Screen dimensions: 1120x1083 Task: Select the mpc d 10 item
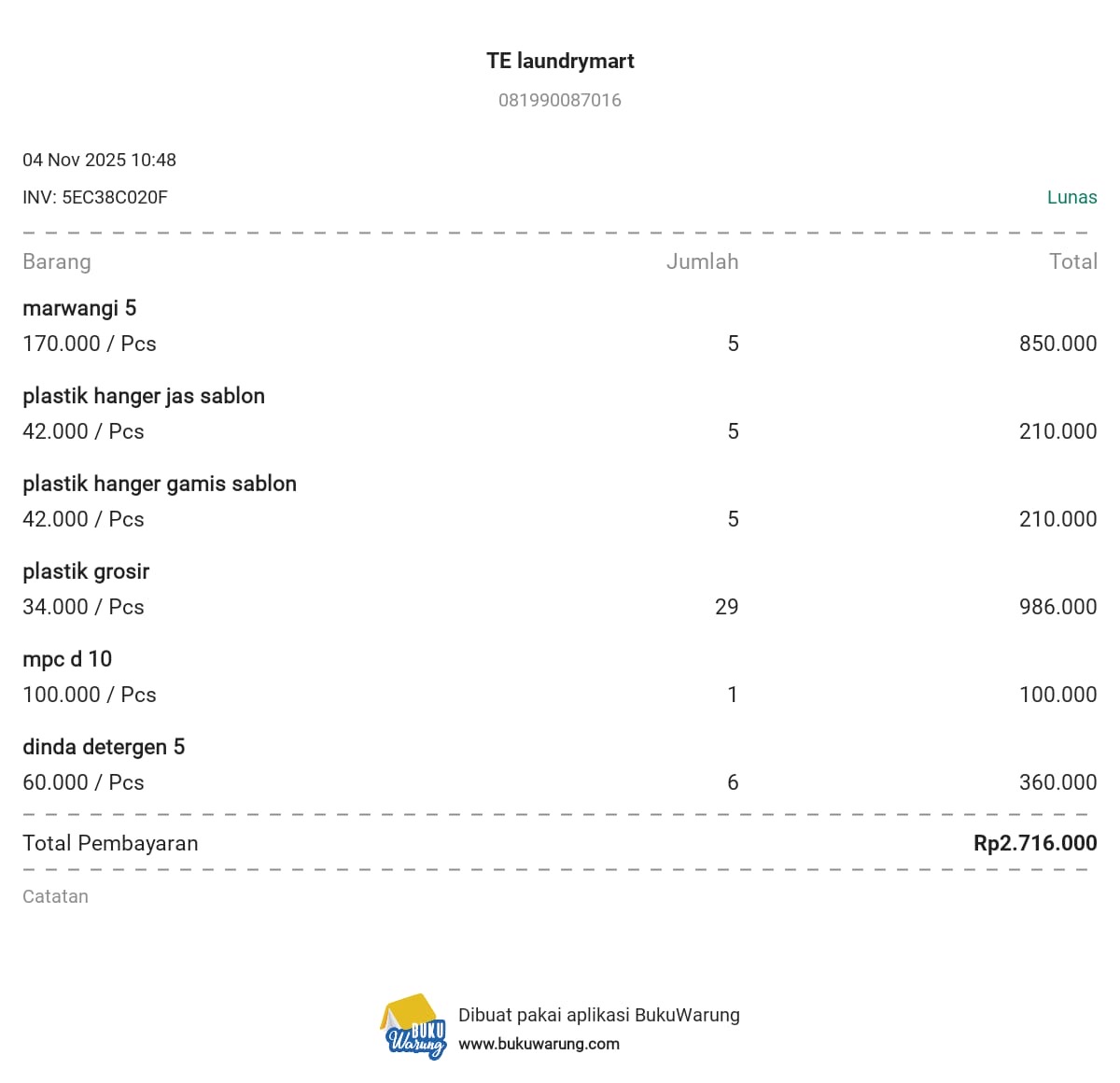tap(67, 659)
